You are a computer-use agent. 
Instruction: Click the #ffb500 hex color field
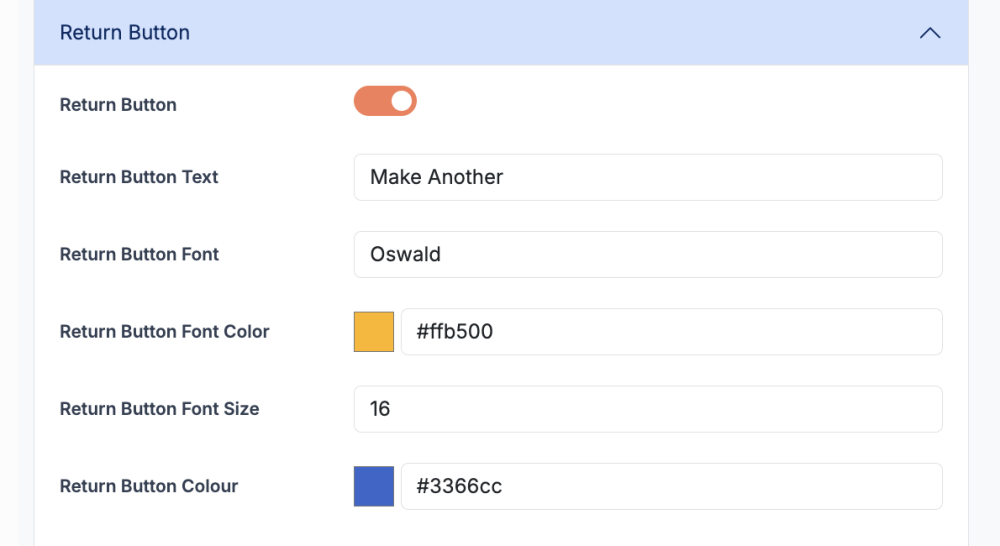(x=671, y=332)
